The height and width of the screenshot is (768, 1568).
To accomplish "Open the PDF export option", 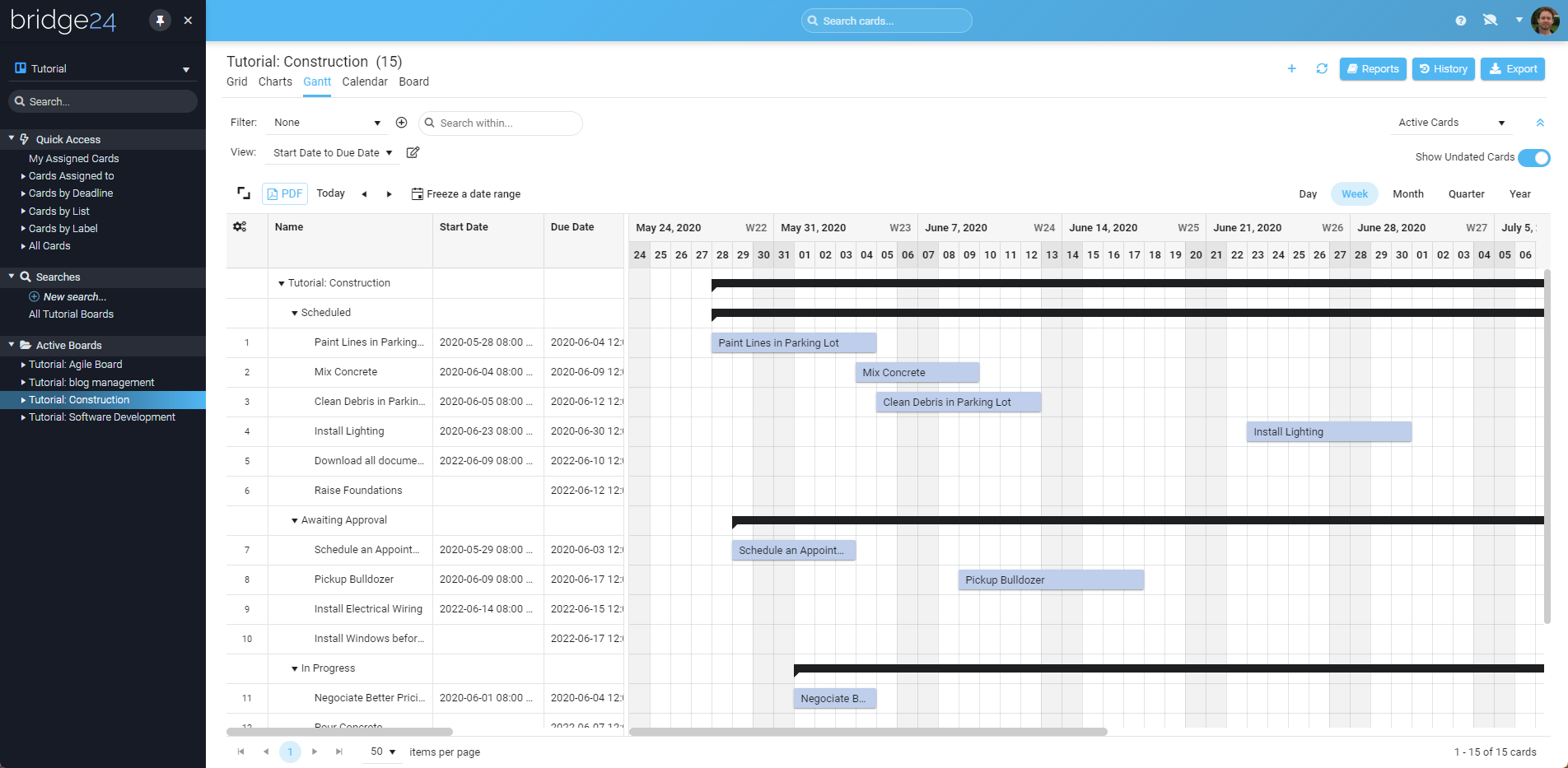I will [284, 193].
